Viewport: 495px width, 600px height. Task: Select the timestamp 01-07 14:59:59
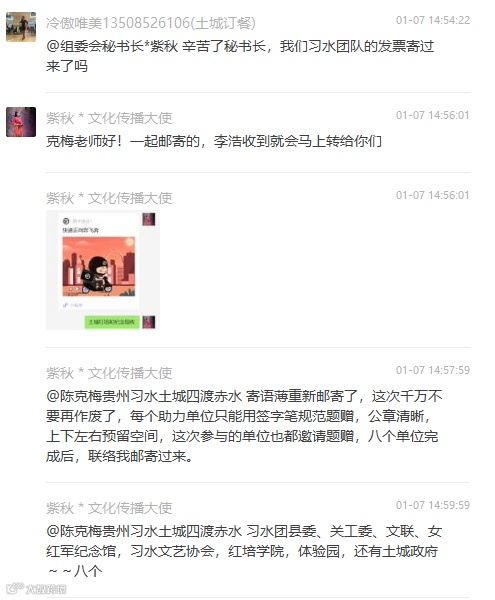pos(433,505)
